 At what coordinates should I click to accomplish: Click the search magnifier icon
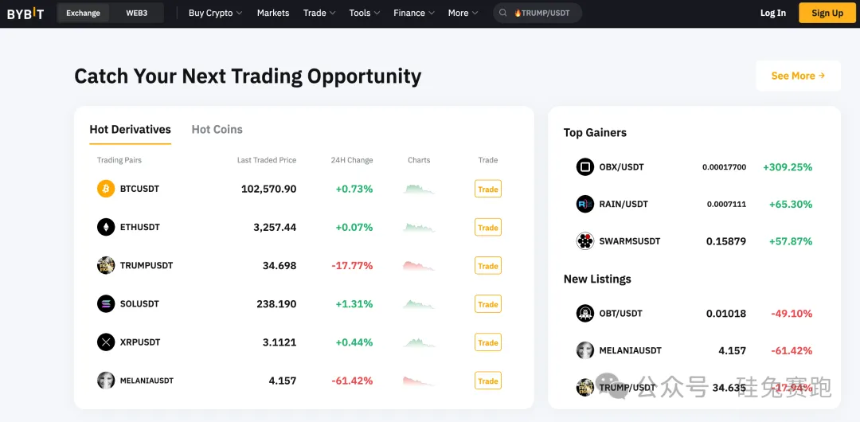point(503,13)
